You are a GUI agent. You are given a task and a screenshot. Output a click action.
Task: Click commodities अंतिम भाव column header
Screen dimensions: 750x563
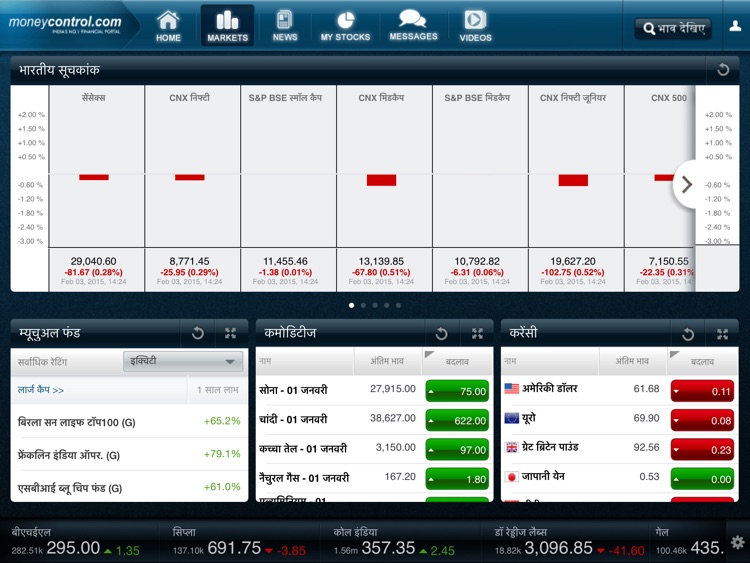pos(387,361)
